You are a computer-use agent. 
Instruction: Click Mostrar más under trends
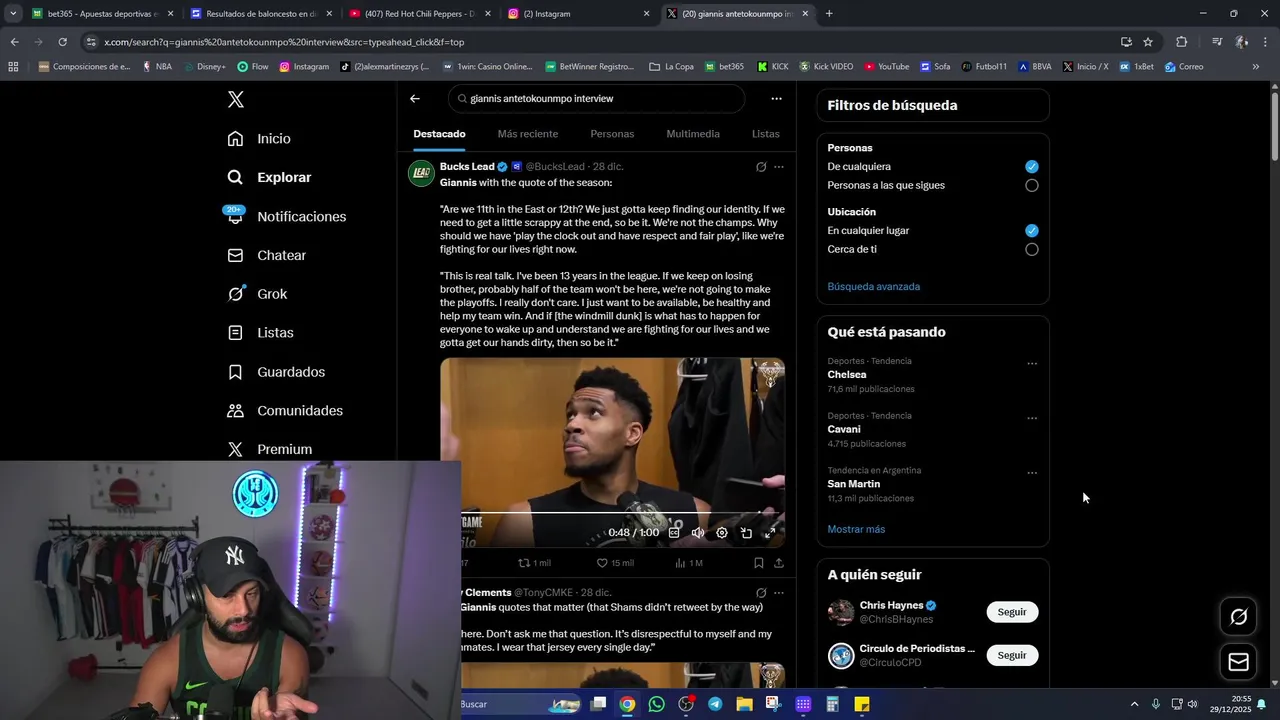pyautogui.click(x=856, y=530)
